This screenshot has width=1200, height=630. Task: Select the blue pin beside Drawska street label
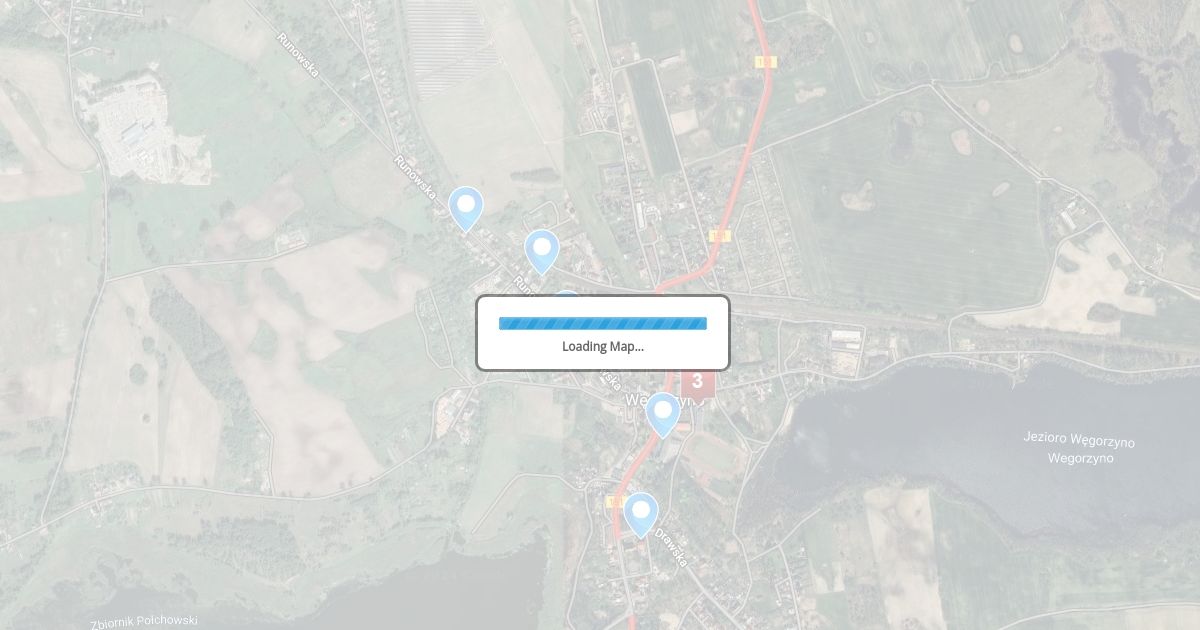(x=641, y=515)
